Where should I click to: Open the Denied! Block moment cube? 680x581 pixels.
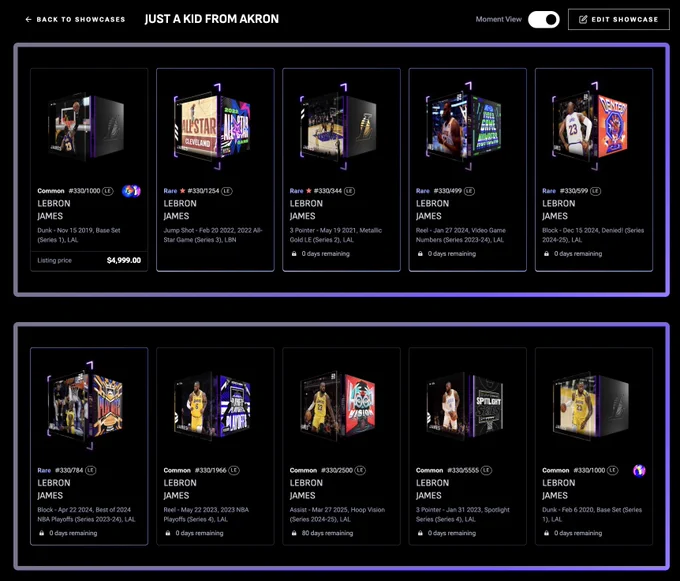coord(590,126)
